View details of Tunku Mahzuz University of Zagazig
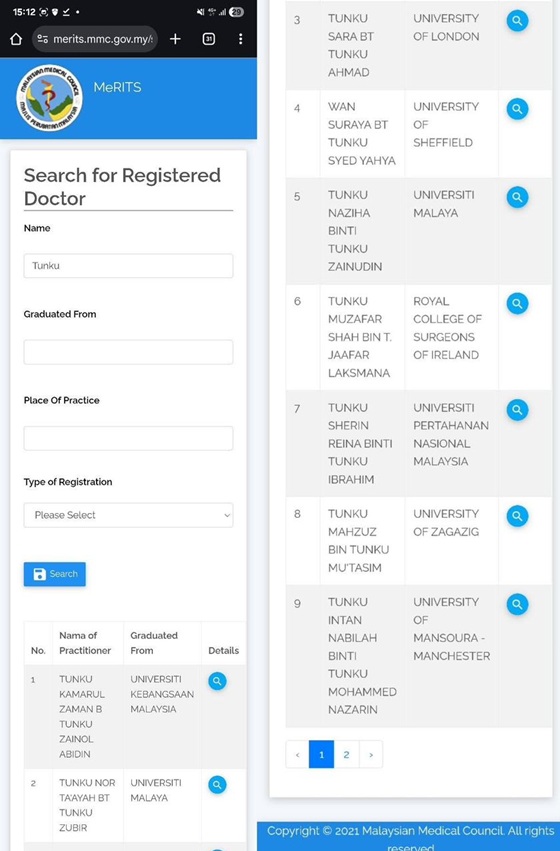Viewport: 560px width, 851px height. point(517,516)
